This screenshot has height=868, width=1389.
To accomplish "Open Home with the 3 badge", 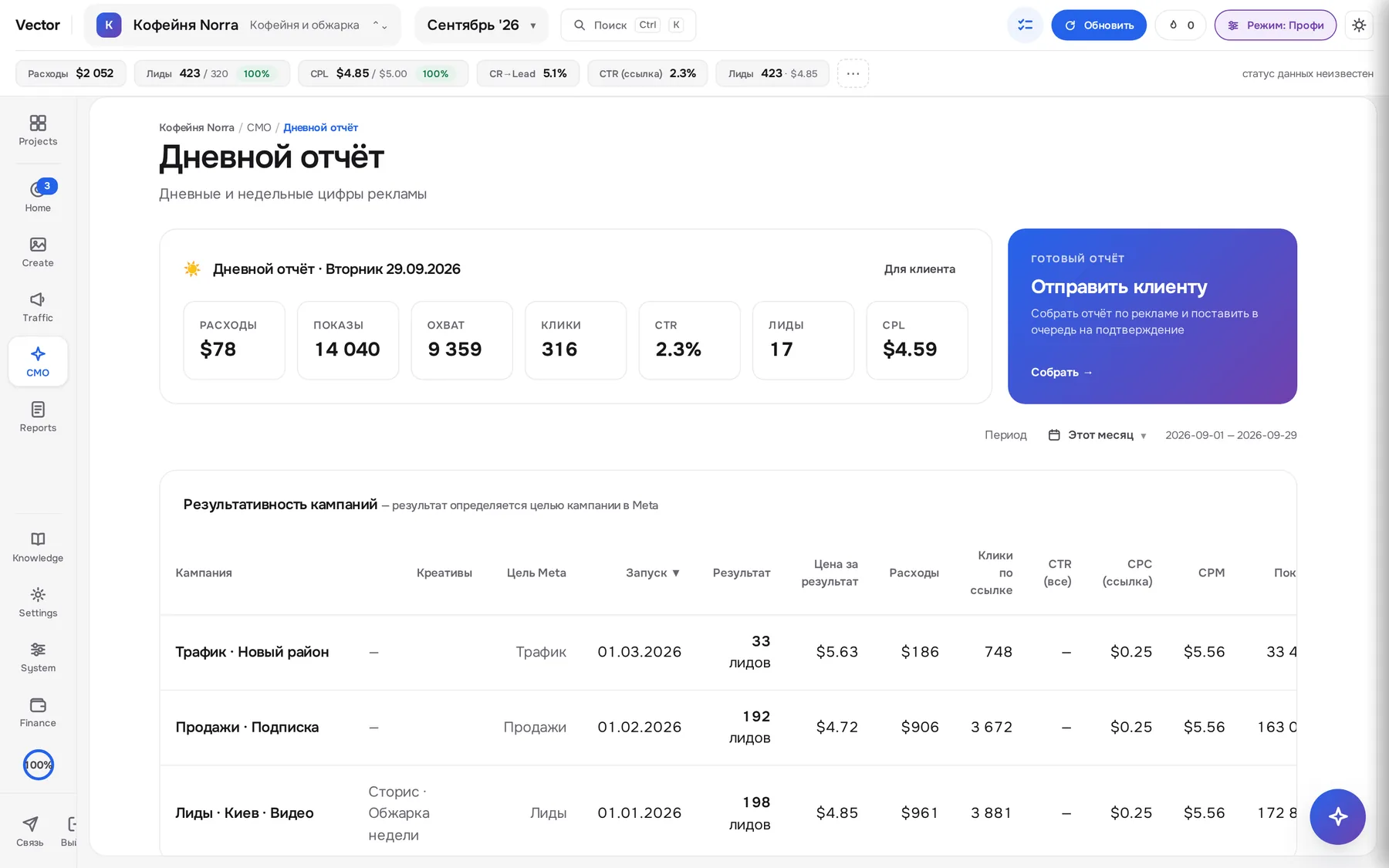I will point(38,197).
